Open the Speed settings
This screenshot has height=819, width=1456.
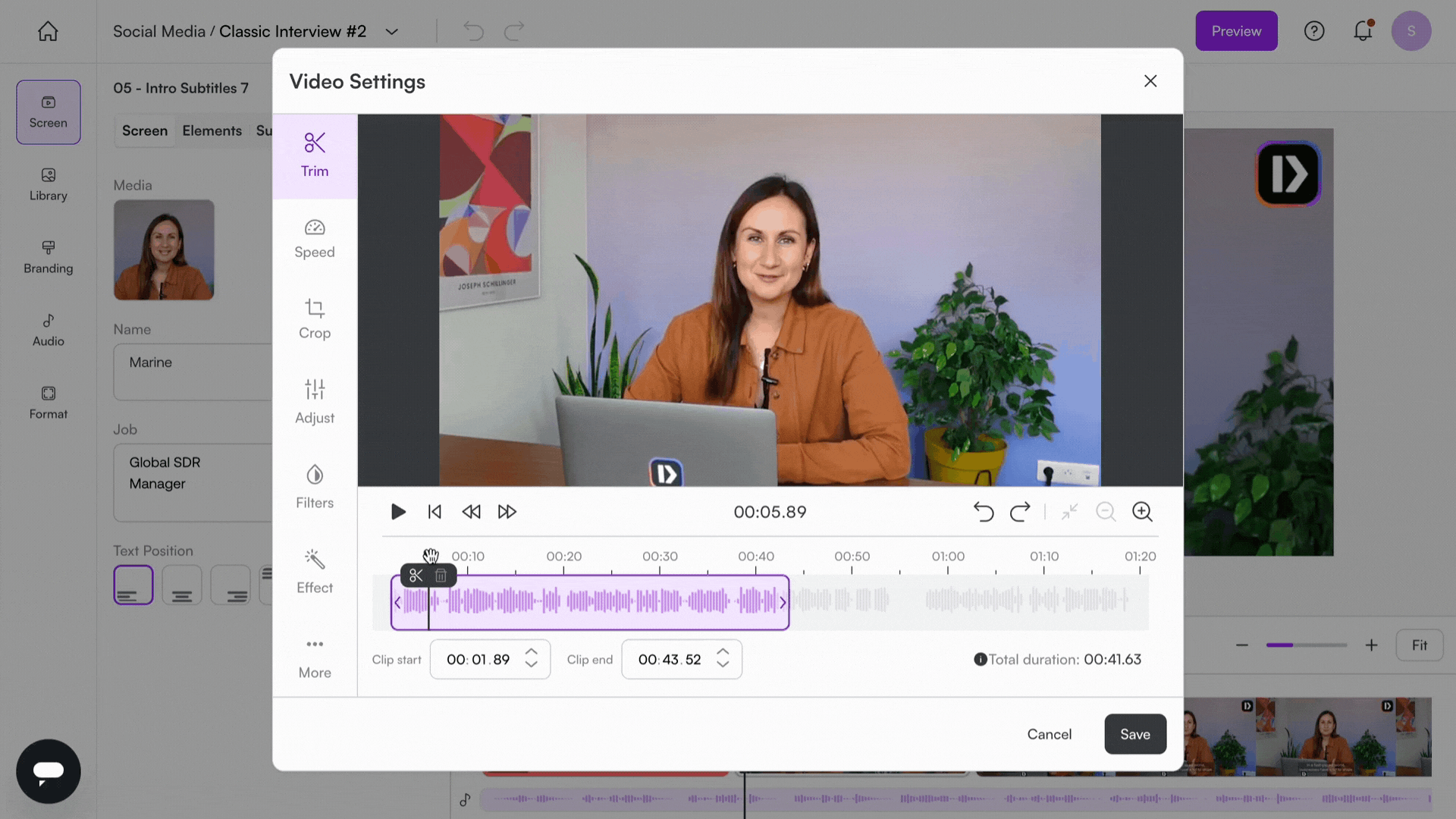coord(315,239)
